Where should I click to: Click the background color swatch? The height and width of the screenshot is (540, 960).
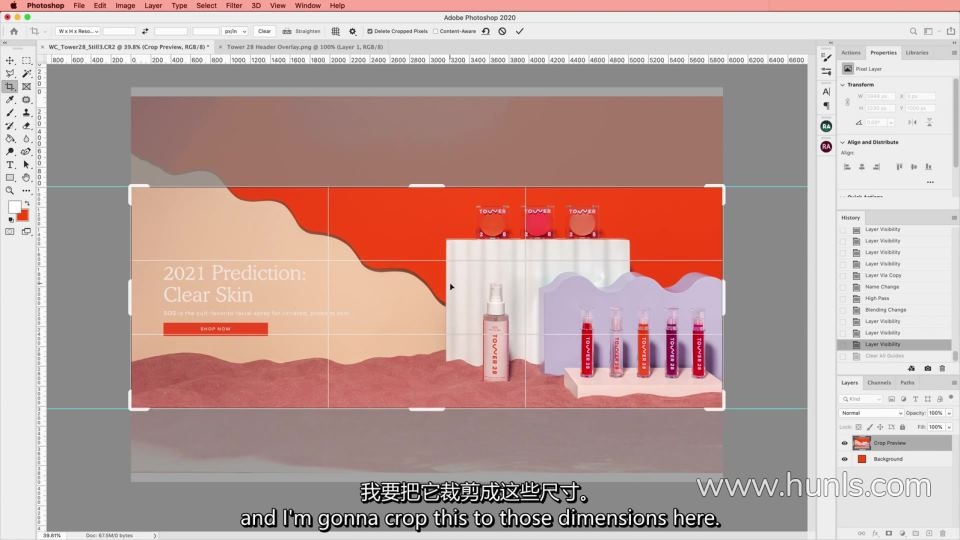24,216
